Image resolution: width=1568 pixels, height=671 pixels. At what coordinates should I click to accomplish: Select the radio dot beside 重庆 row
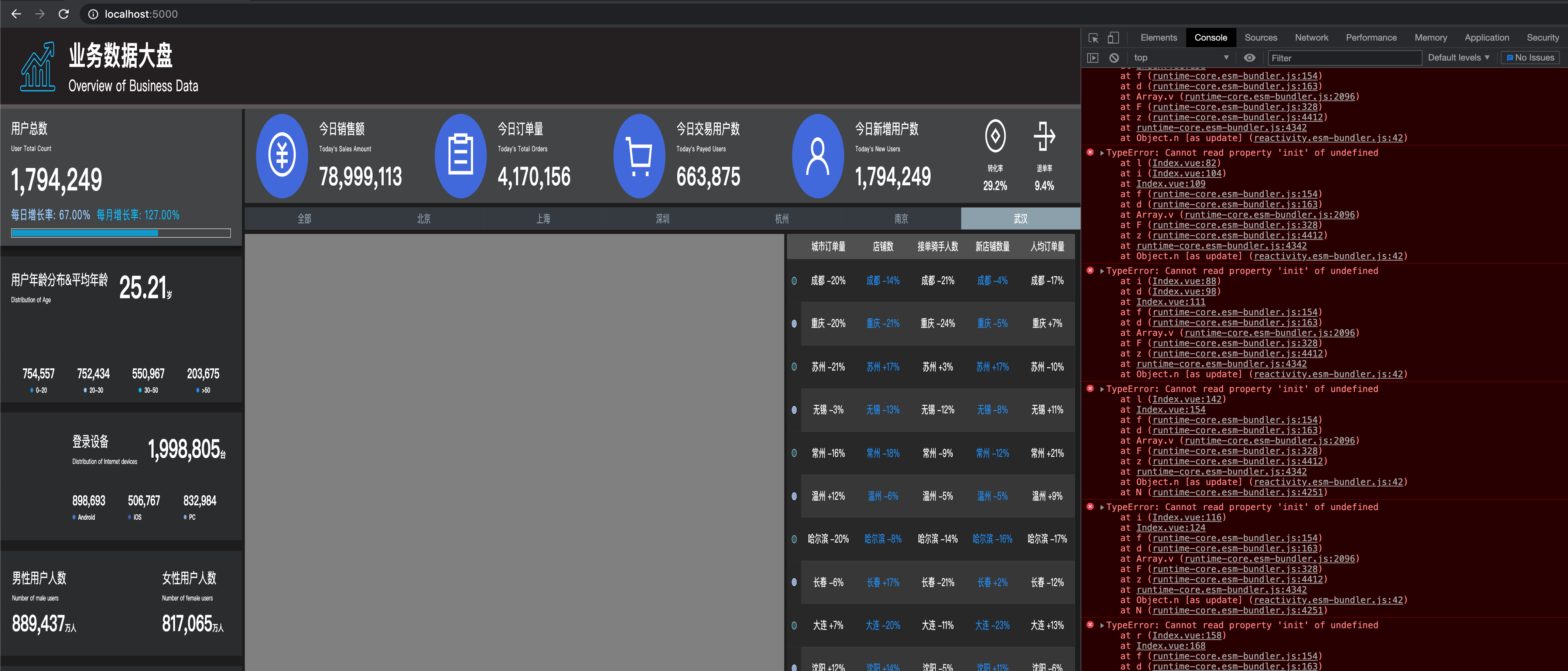click(x=794, y=324)
